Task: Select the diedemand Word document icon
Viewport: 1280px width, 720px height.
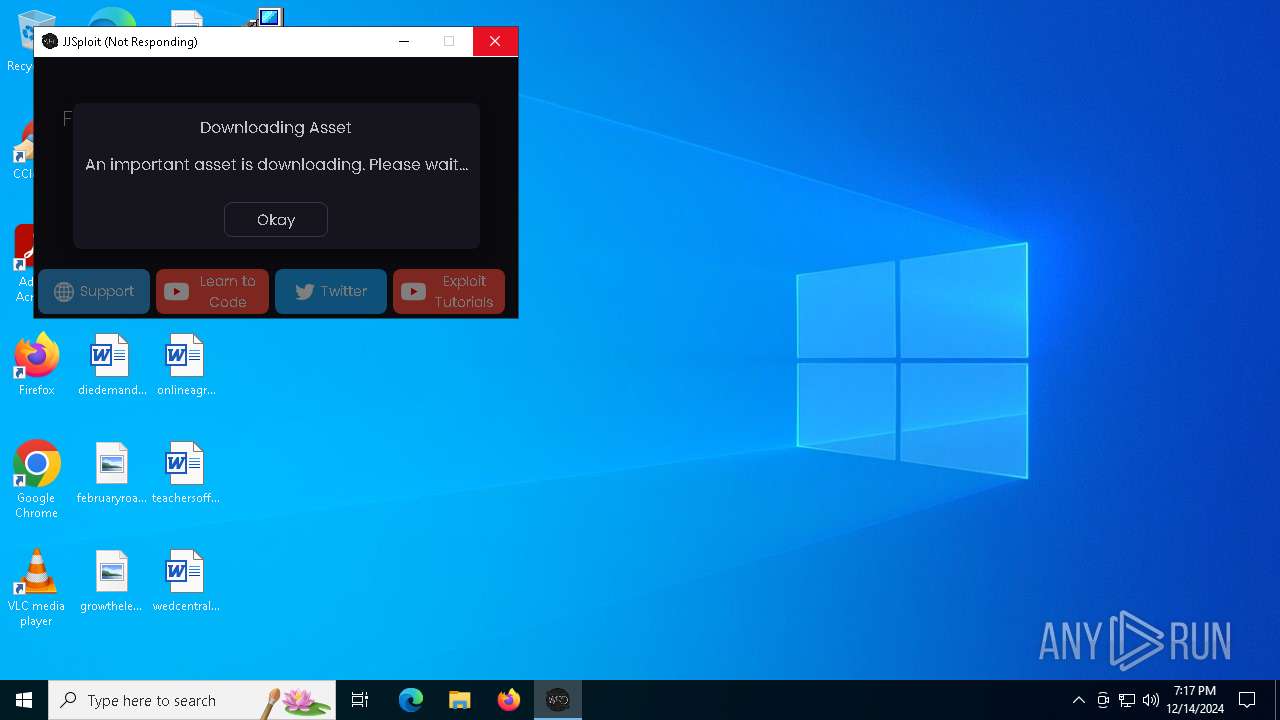Action: point(112,366)
